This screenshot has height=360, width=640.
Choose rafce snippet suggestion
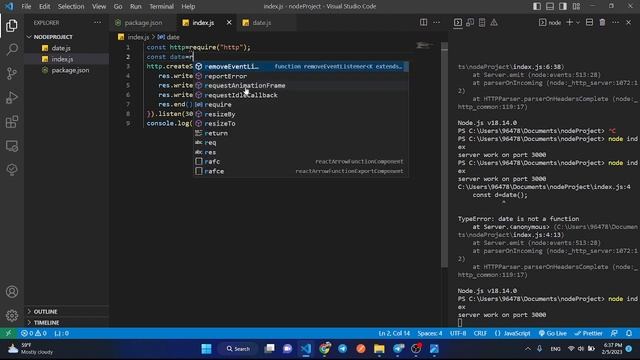coord(301,171)
